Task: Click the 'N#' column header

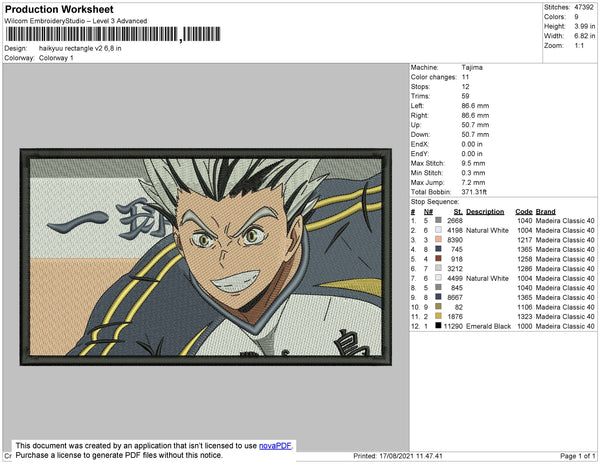Action: [x=428, y=212]
